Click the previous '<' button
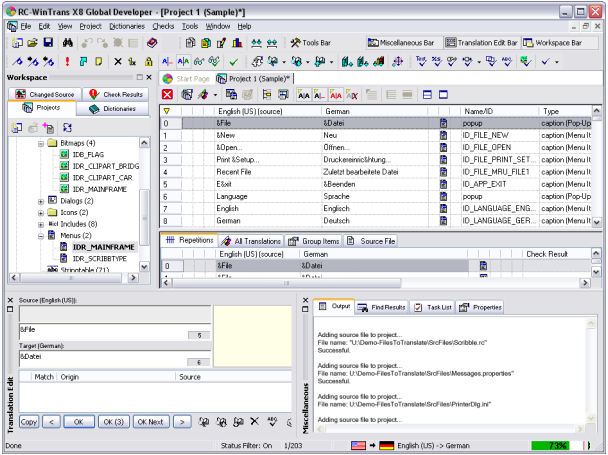Screen dimensions: 608x455 [51, 422]
